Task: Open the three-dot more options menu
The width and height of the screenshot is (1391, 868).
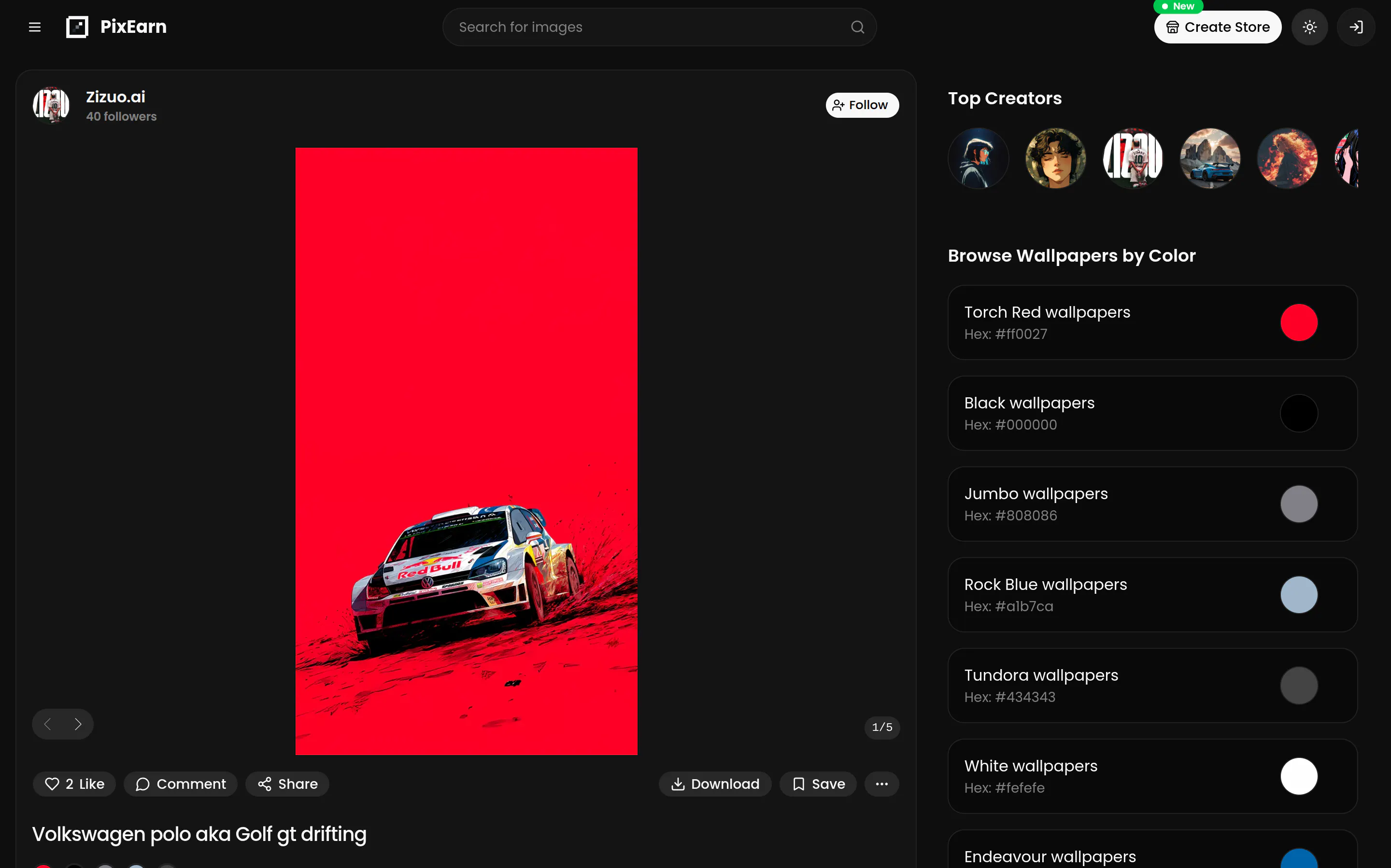Action: [881, 784]
